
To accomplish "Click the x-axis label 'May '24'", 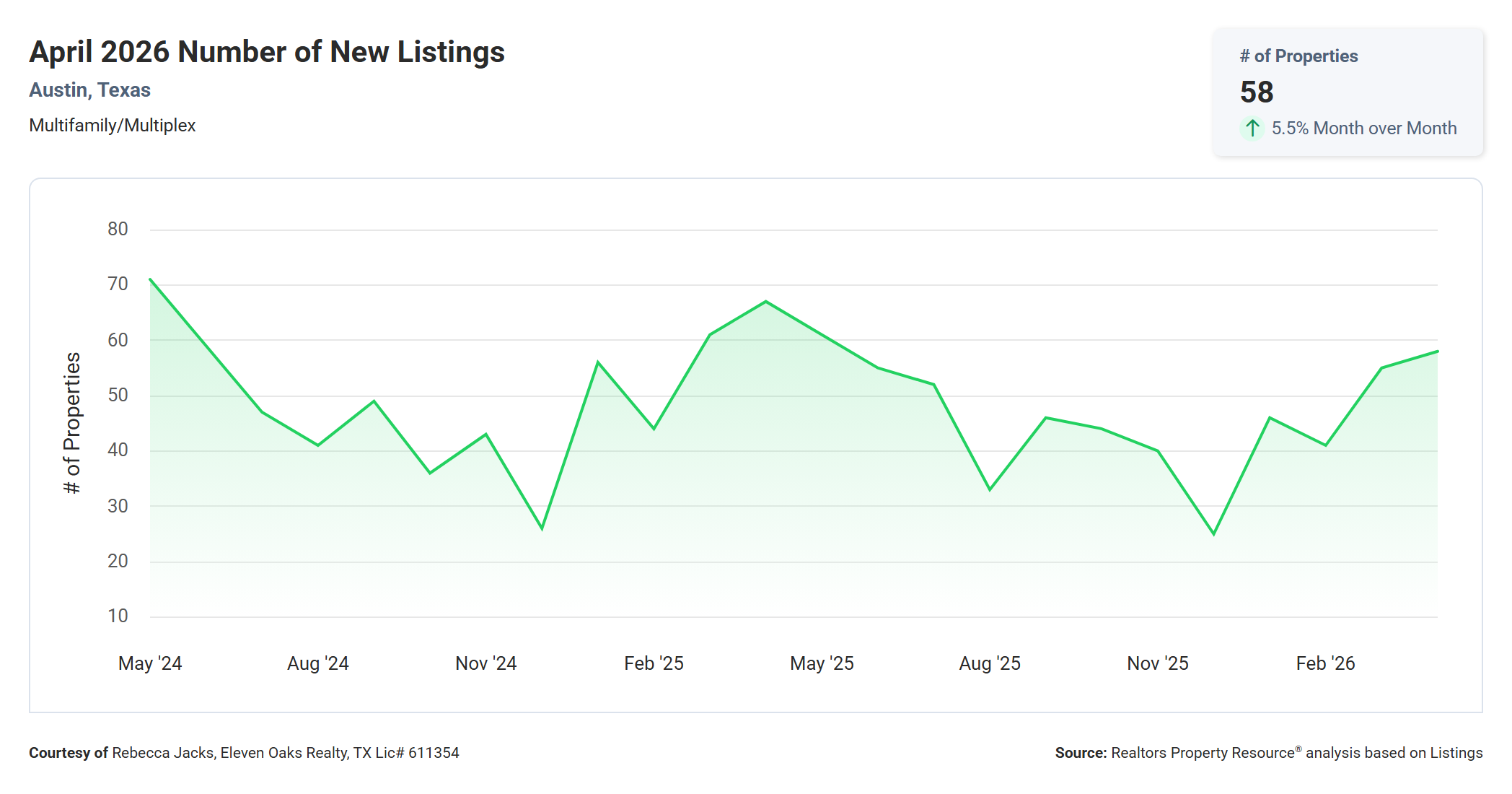I will [150, 663].
